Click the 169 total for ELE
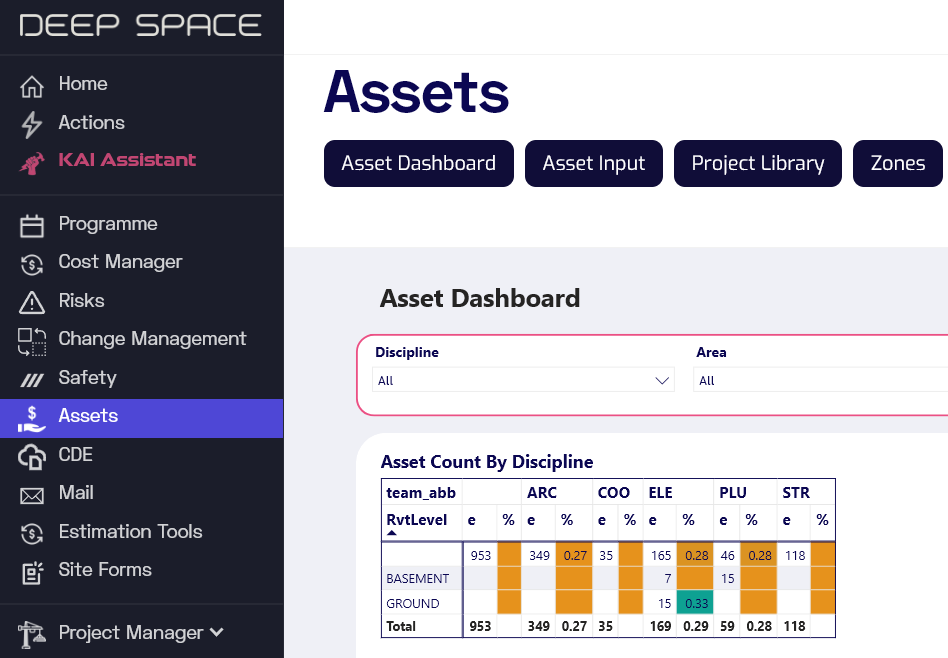 point(660,626)
